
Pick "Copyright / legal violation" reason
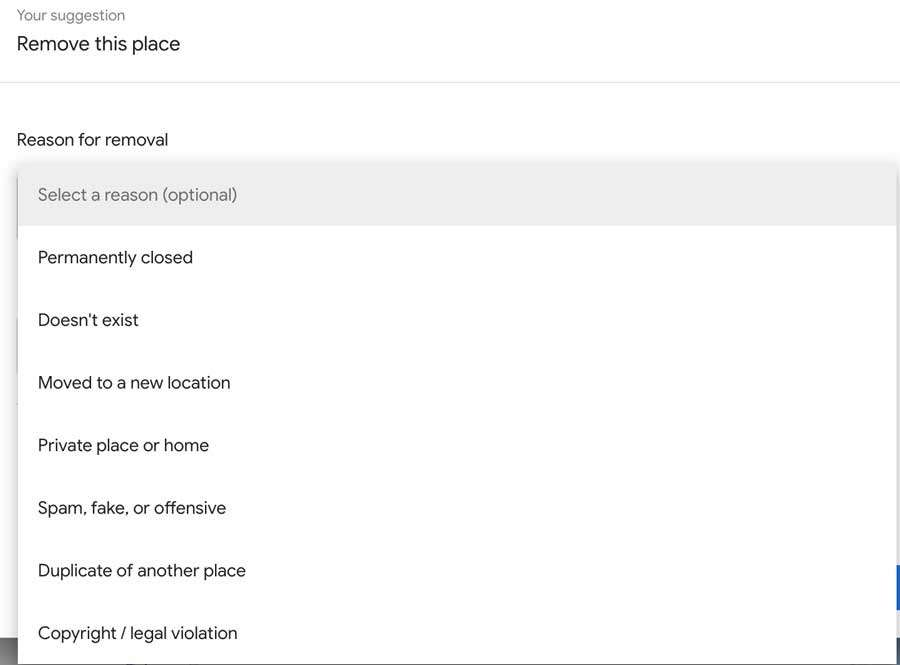pos(137,633)
